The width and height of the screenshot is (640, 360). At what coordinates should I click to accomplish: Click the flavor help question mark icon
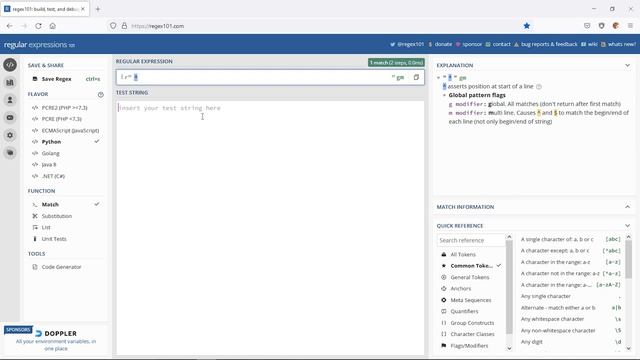[x=100, y=95]
